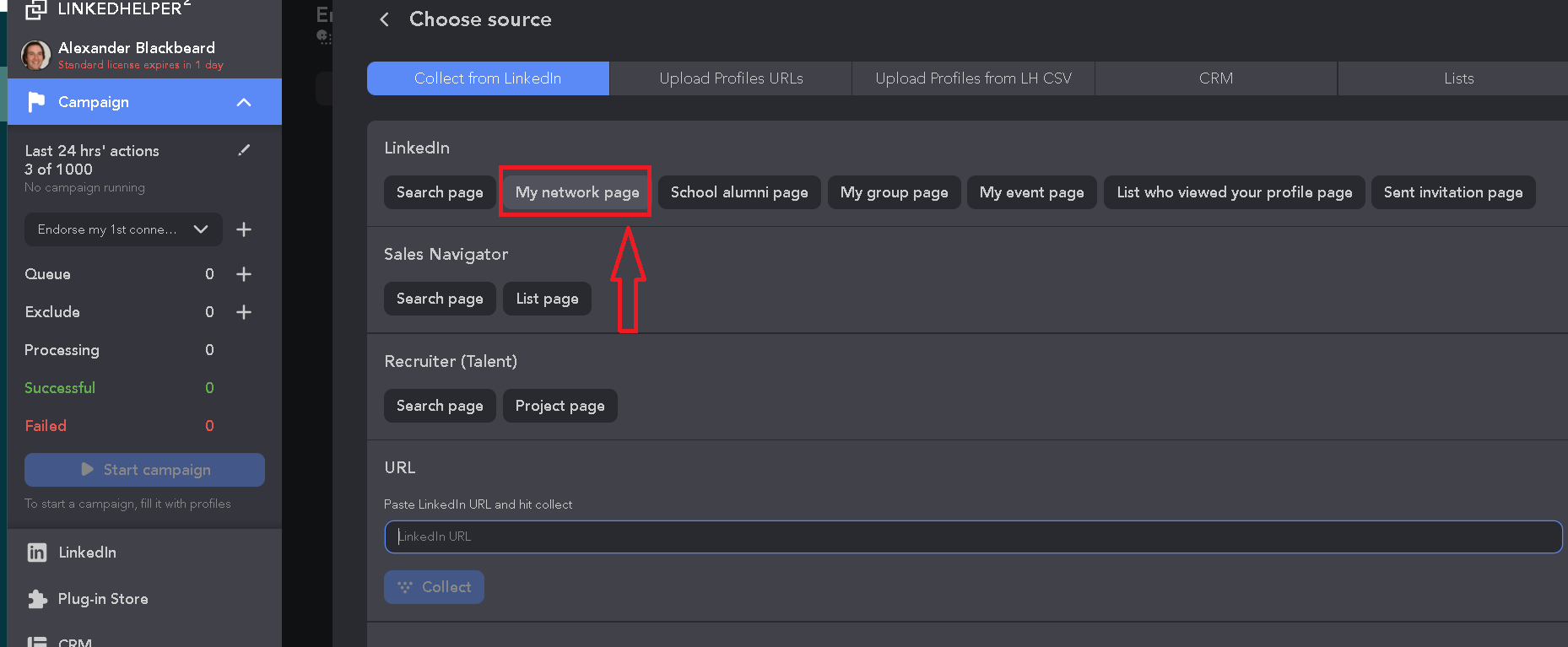Choose My group page source

[895, 192]
